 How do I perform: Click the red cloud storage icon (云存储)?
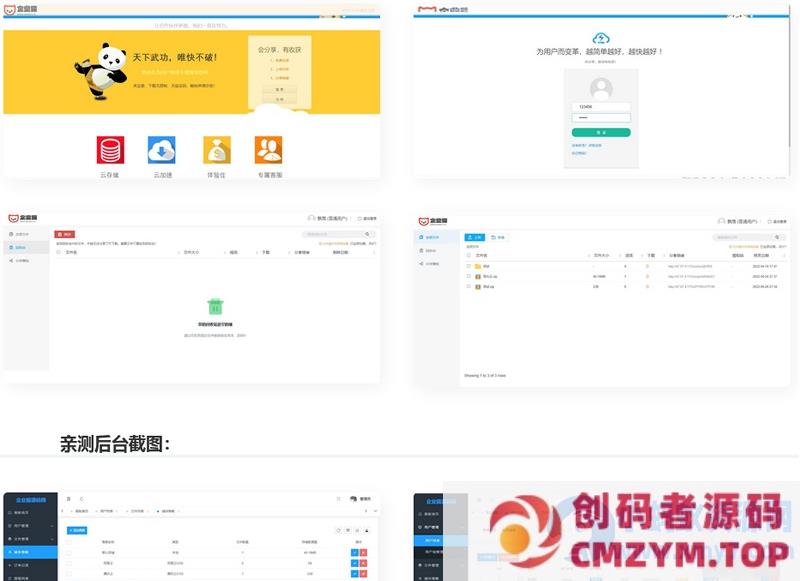[x=110, y=150]
